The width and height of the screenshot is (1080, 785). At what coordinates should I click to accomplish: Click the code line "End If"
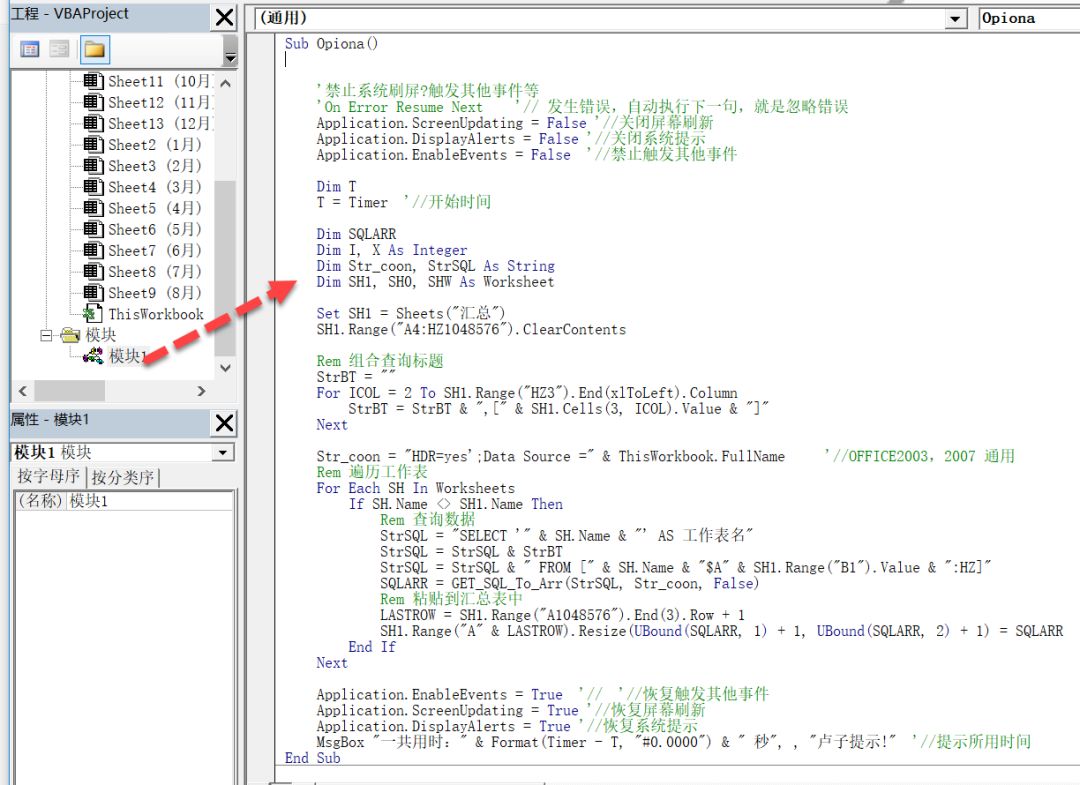tap(372, 647)
